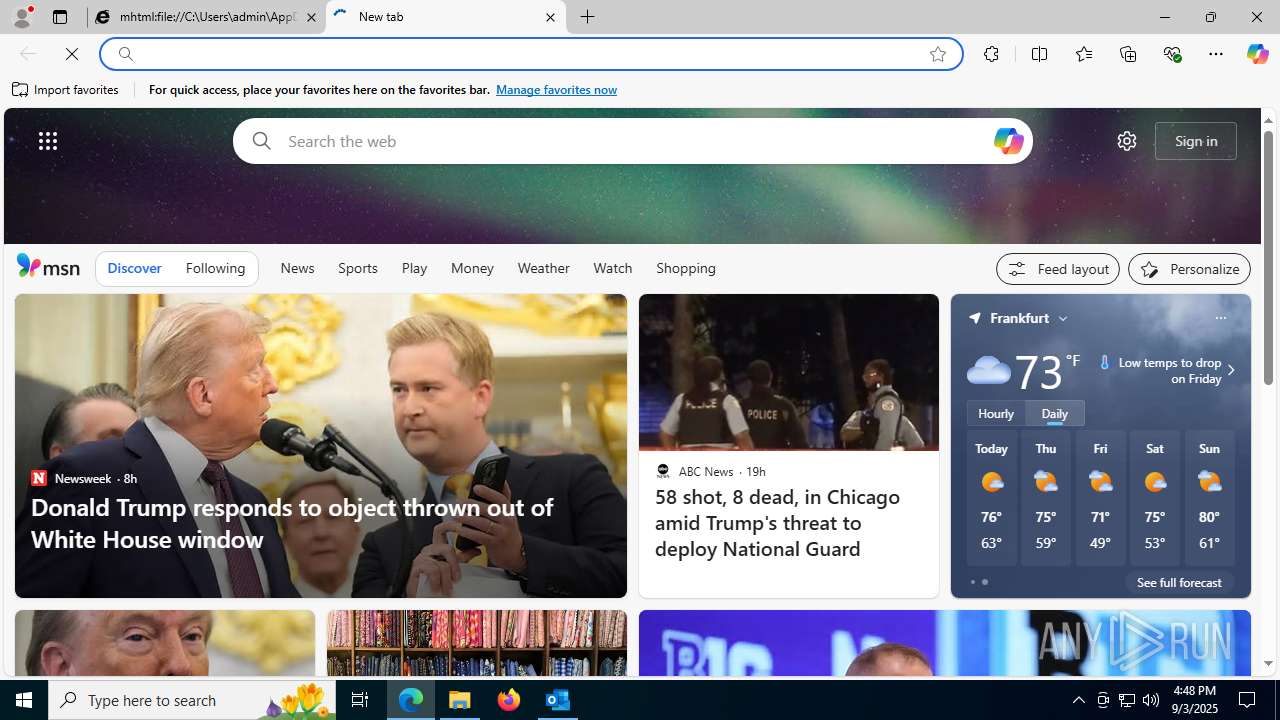Show hidden system tray icons
Viewport: 1280px width, 720px height.
coord(1078,700)
